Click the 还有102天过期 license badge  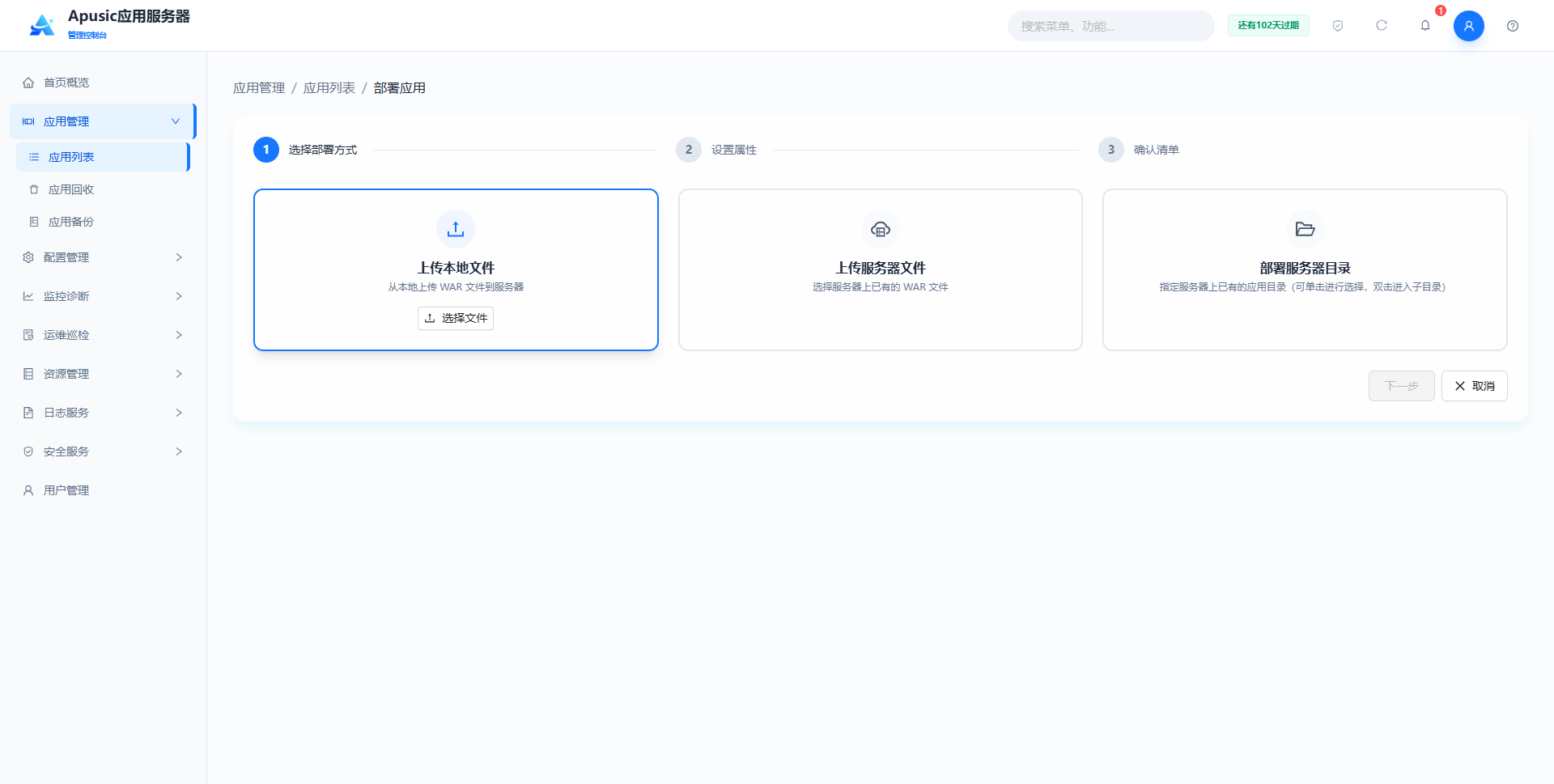pyautogui.click(x=1268, y=26)
